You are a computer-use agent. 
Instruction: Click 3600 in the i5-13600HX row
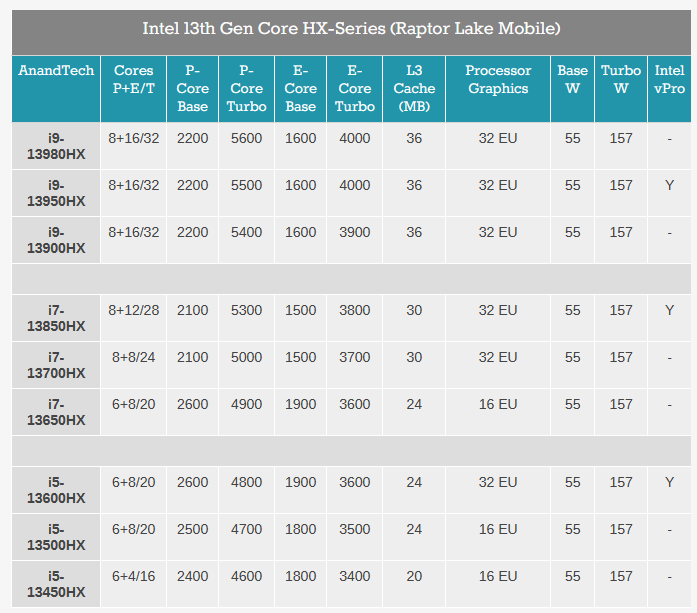coord(354,482)
